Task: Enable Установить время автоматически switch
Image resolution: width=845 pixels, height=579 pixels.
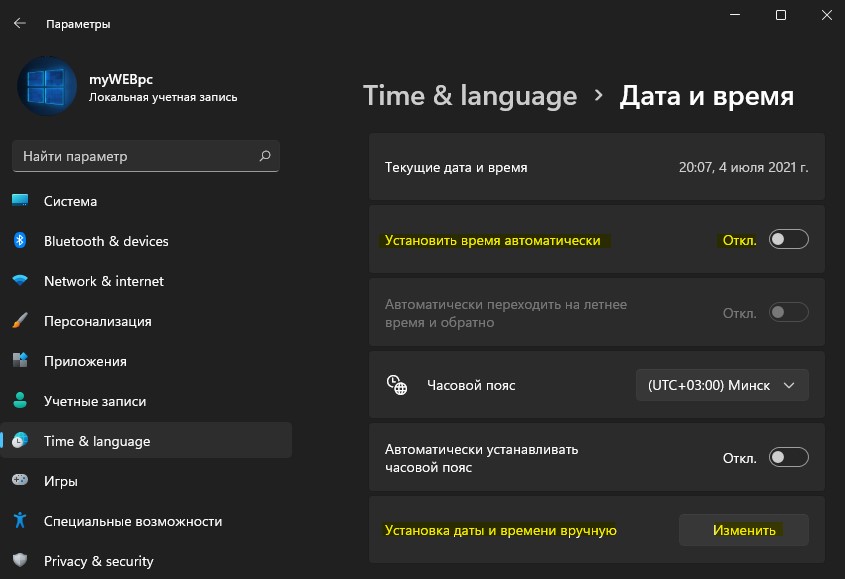Action: [x=788, y=239]
